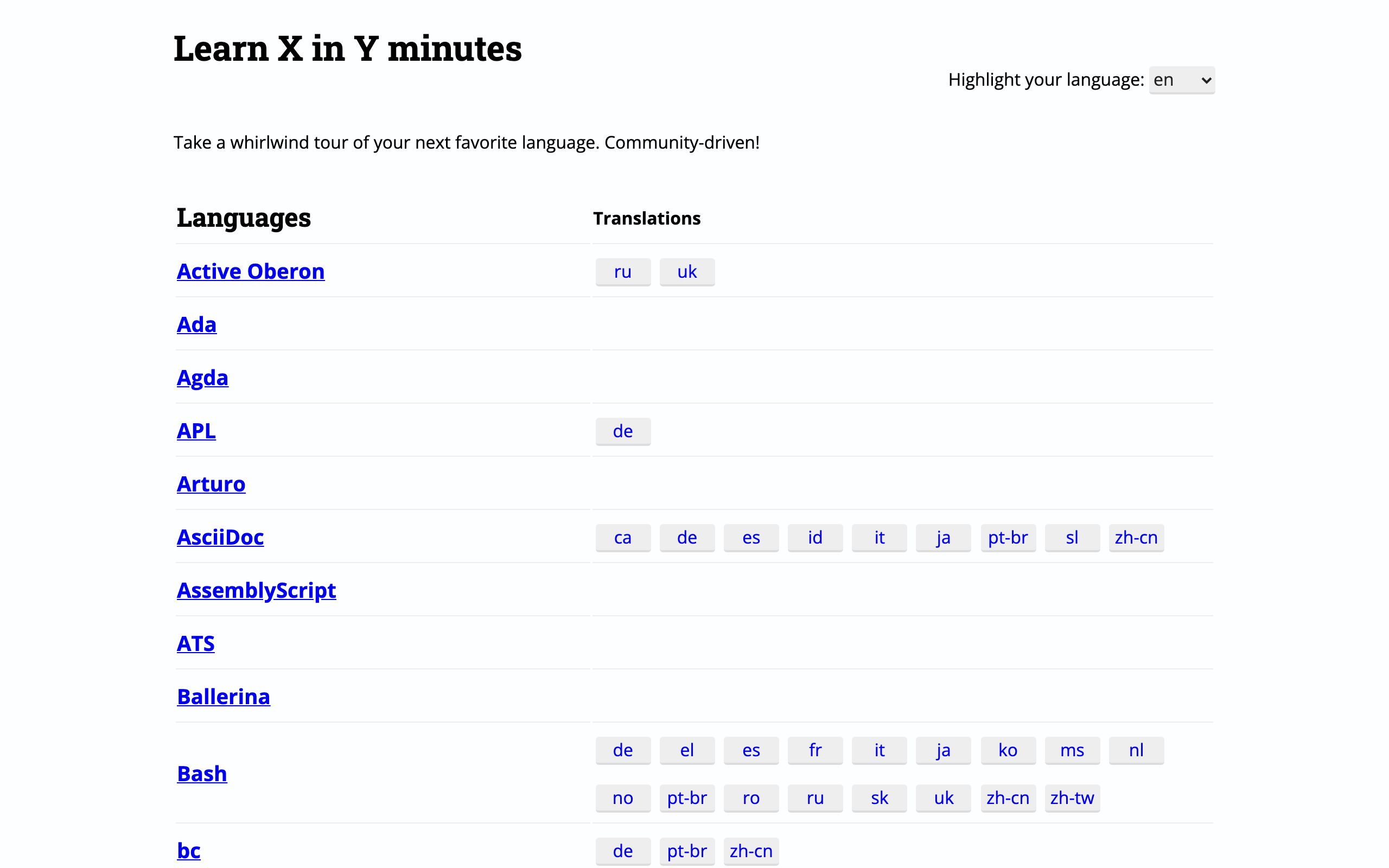1389x868 pixels.
Task: Select uk translation for Active Oberon
Action: click(687, 272)
